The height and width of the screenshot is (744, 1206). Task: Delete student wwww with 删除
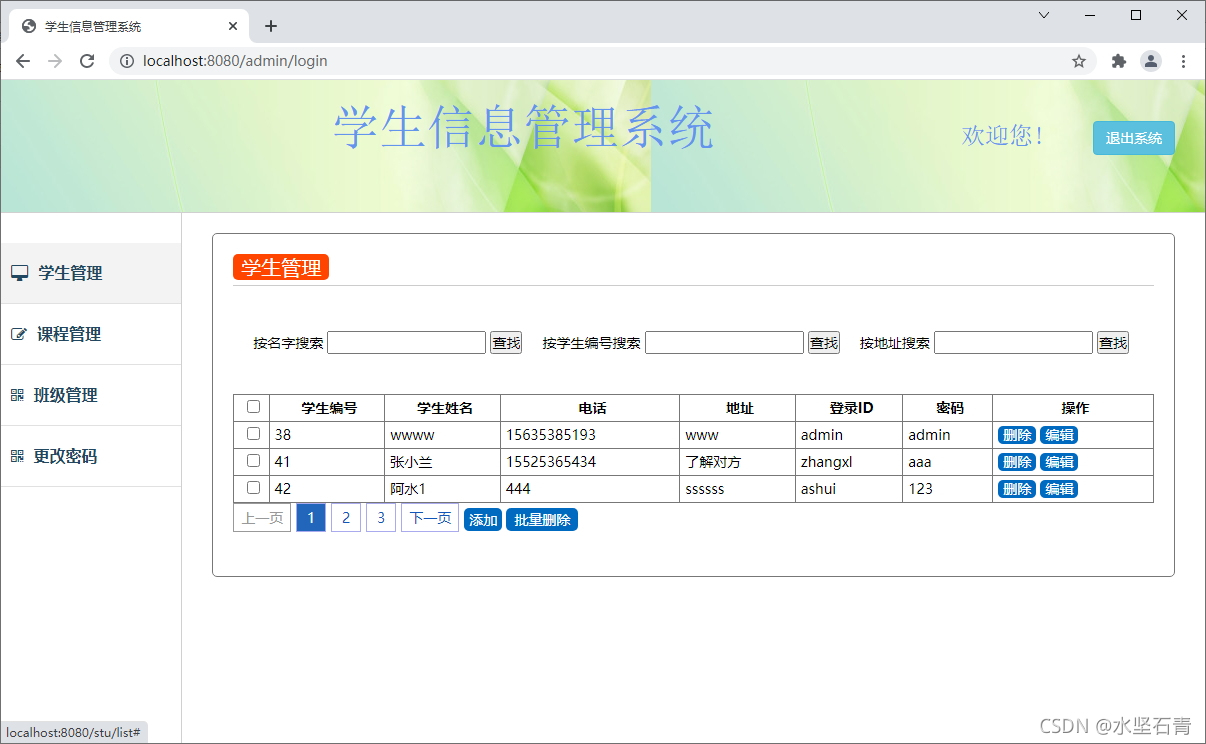1017,435
